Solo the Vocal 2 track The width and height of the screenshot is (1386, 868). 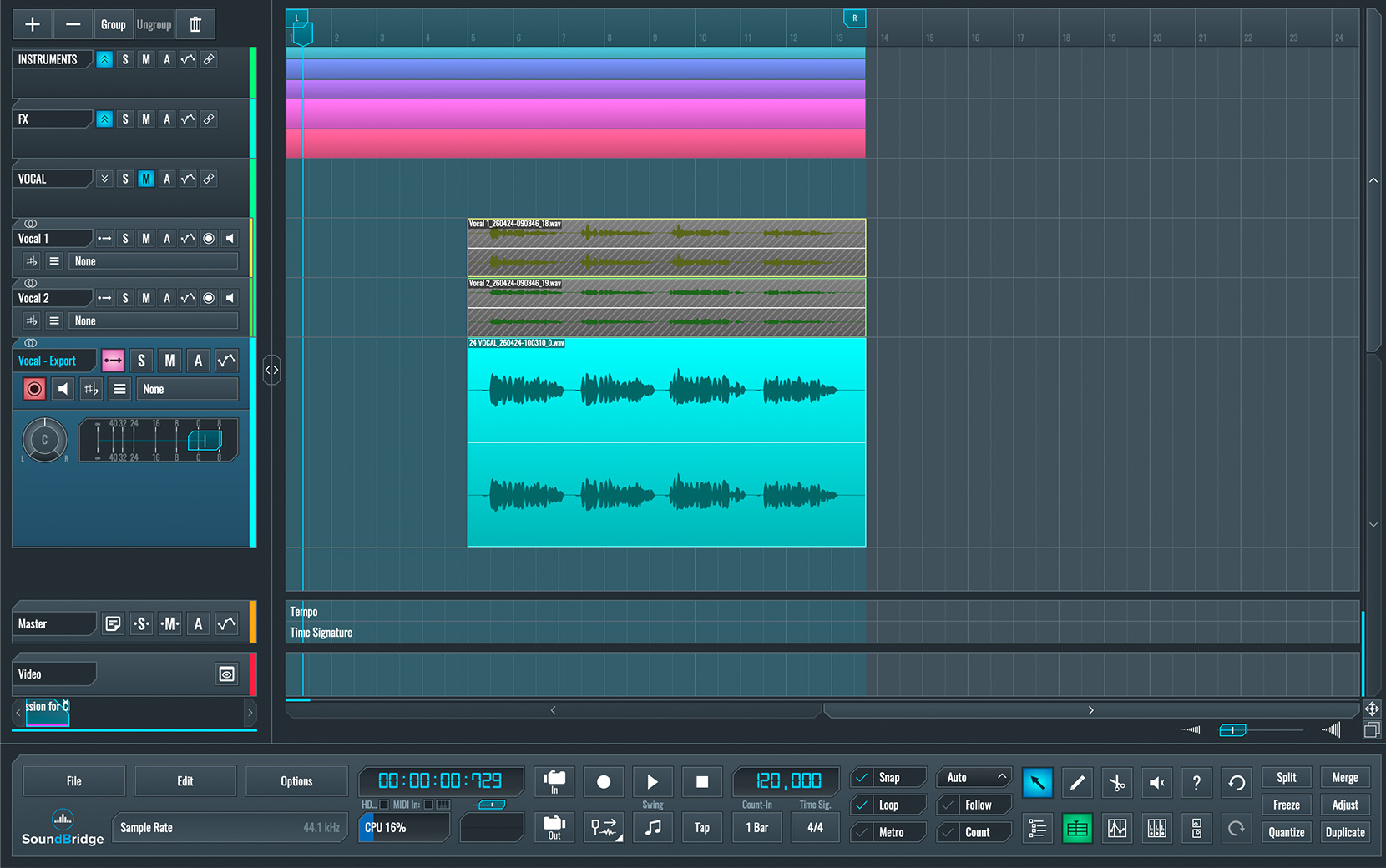(x=125, y=298)
